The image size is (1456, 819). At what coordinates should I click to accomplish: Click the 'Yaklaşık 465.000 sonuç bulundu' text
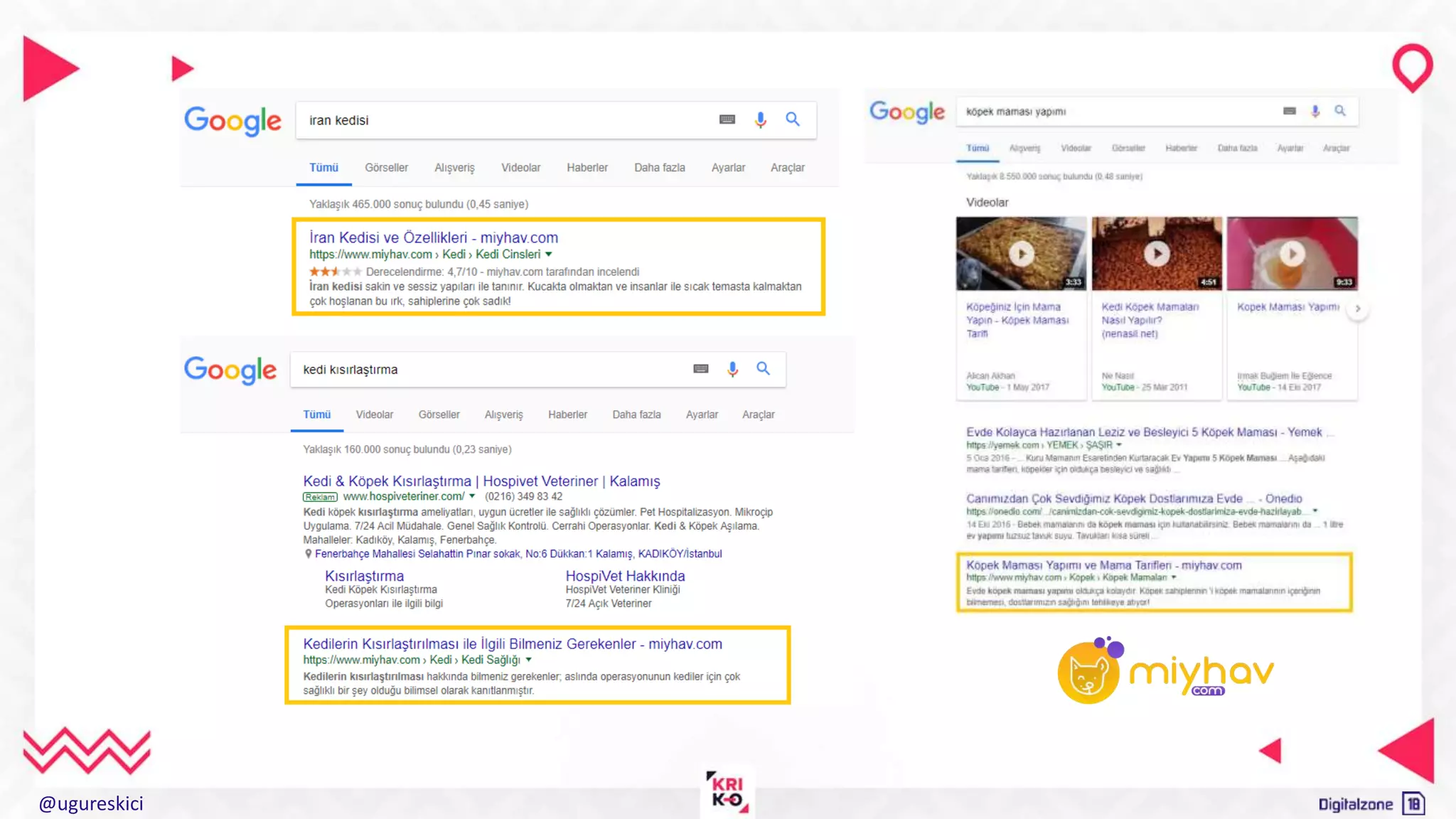click(x=419, y=204)
